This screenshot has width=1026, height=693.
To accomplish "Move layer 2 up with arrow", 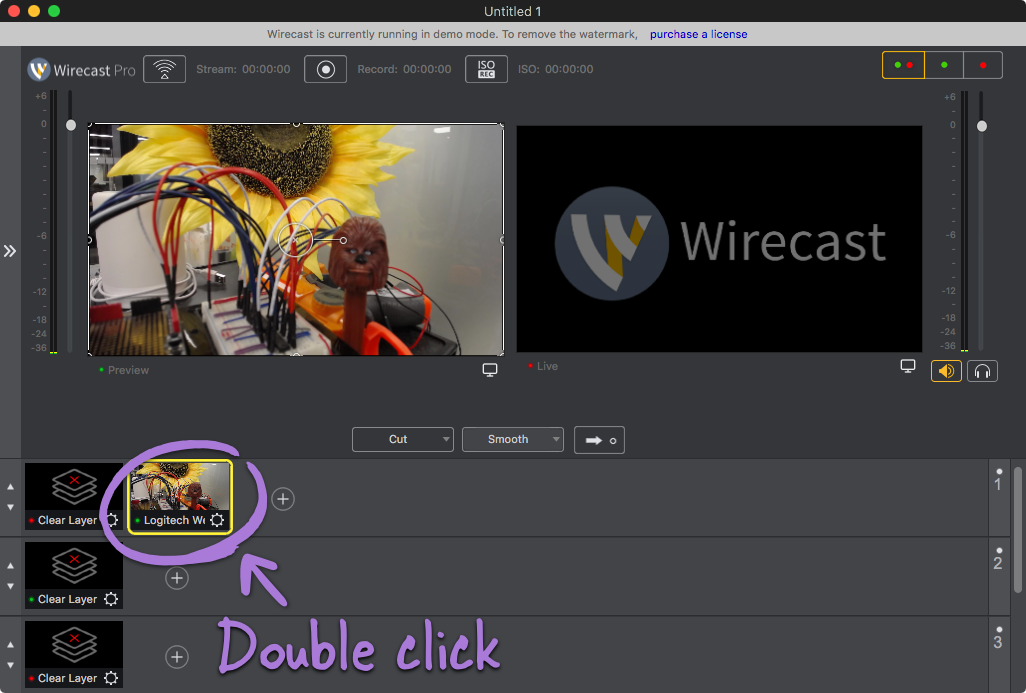I will (10, 565).
